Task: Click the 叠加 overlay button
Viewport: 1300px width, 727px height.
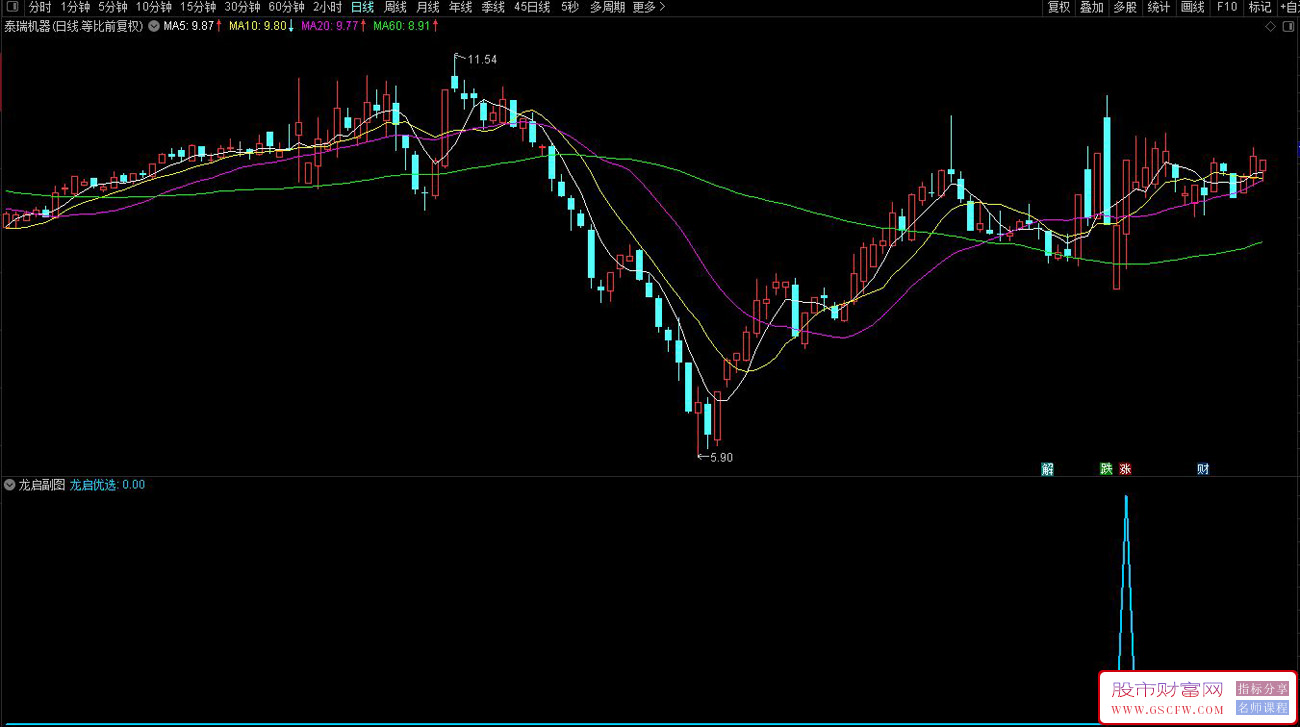Action: point(1092,7)
